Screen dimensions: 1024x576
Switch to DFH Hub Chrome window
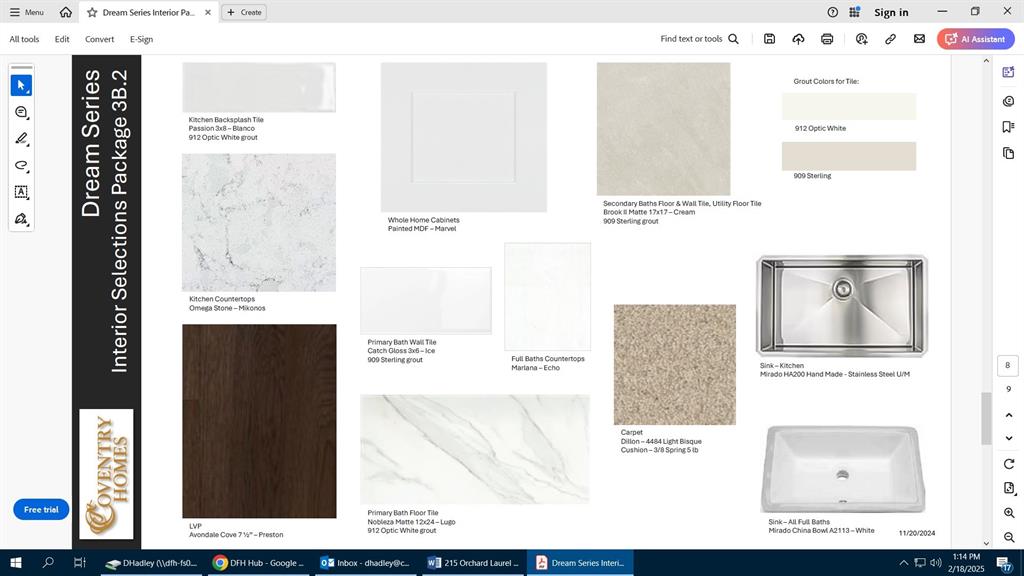[260, 562]
